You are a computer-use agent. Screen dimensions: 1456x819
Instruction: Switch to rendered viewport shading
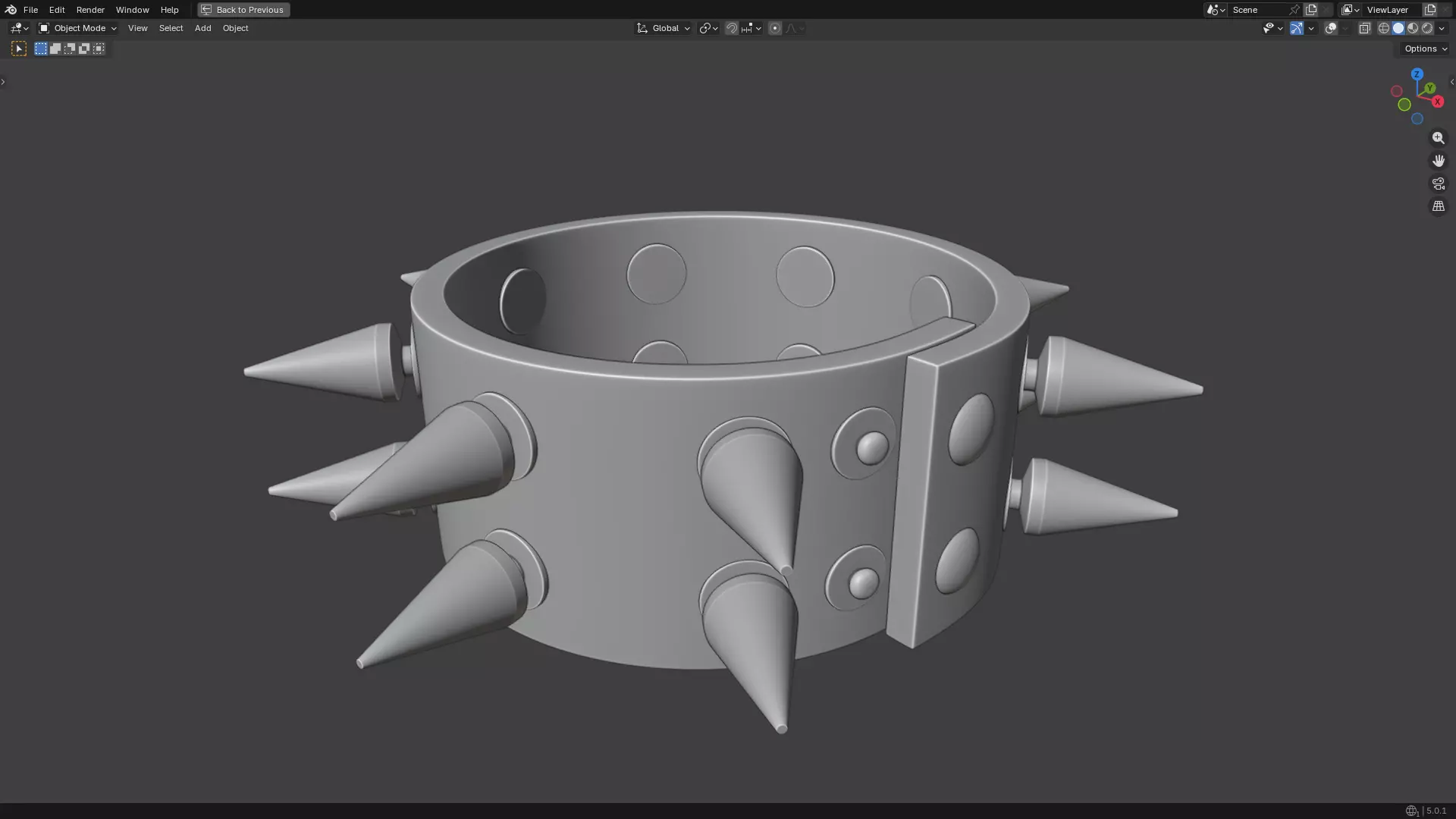tap(1427, 28)
